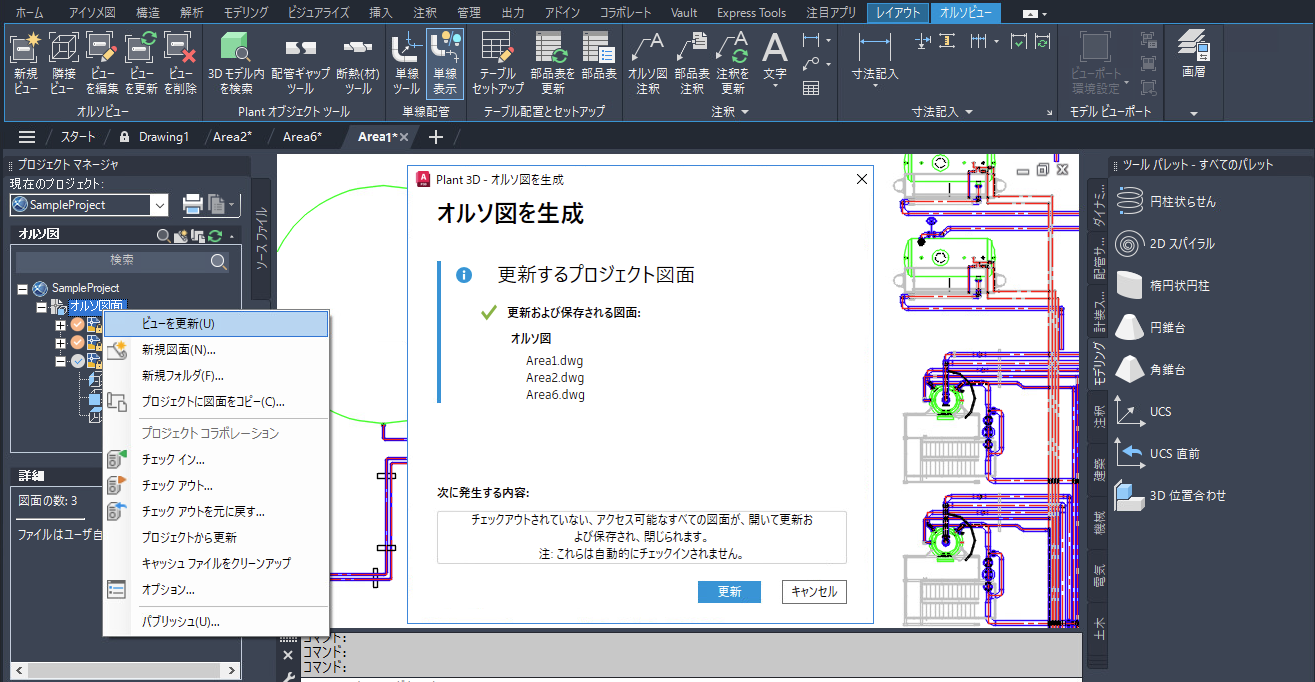Close the オルソ図を生成 dialog

[x=861, y=180]
